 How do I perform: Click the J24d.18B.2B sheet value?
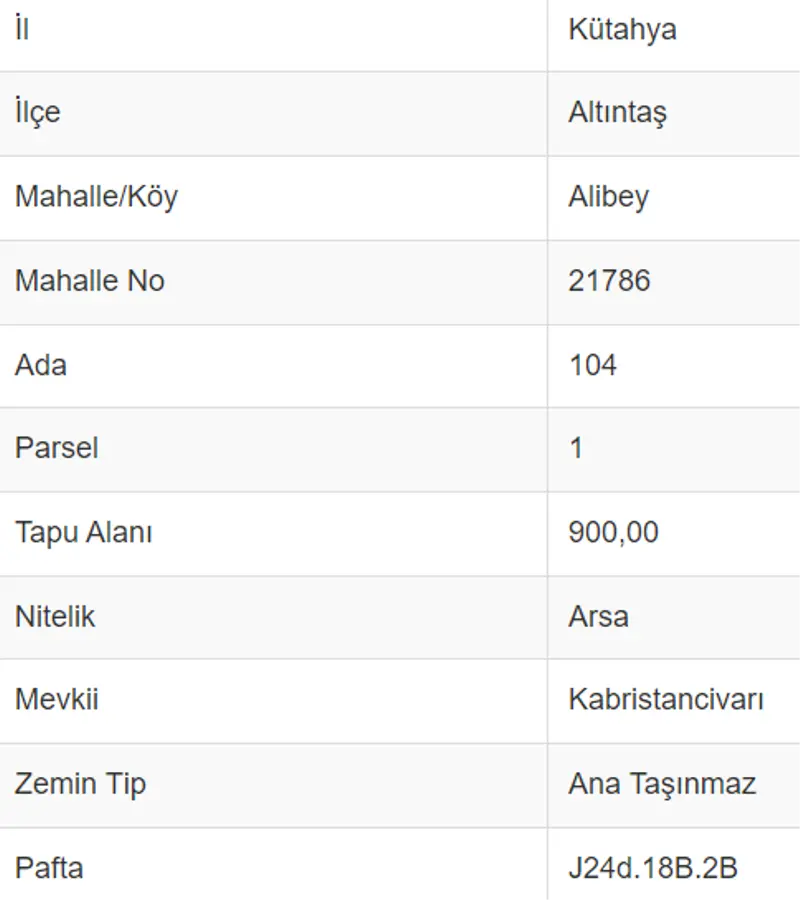[653, 867]
